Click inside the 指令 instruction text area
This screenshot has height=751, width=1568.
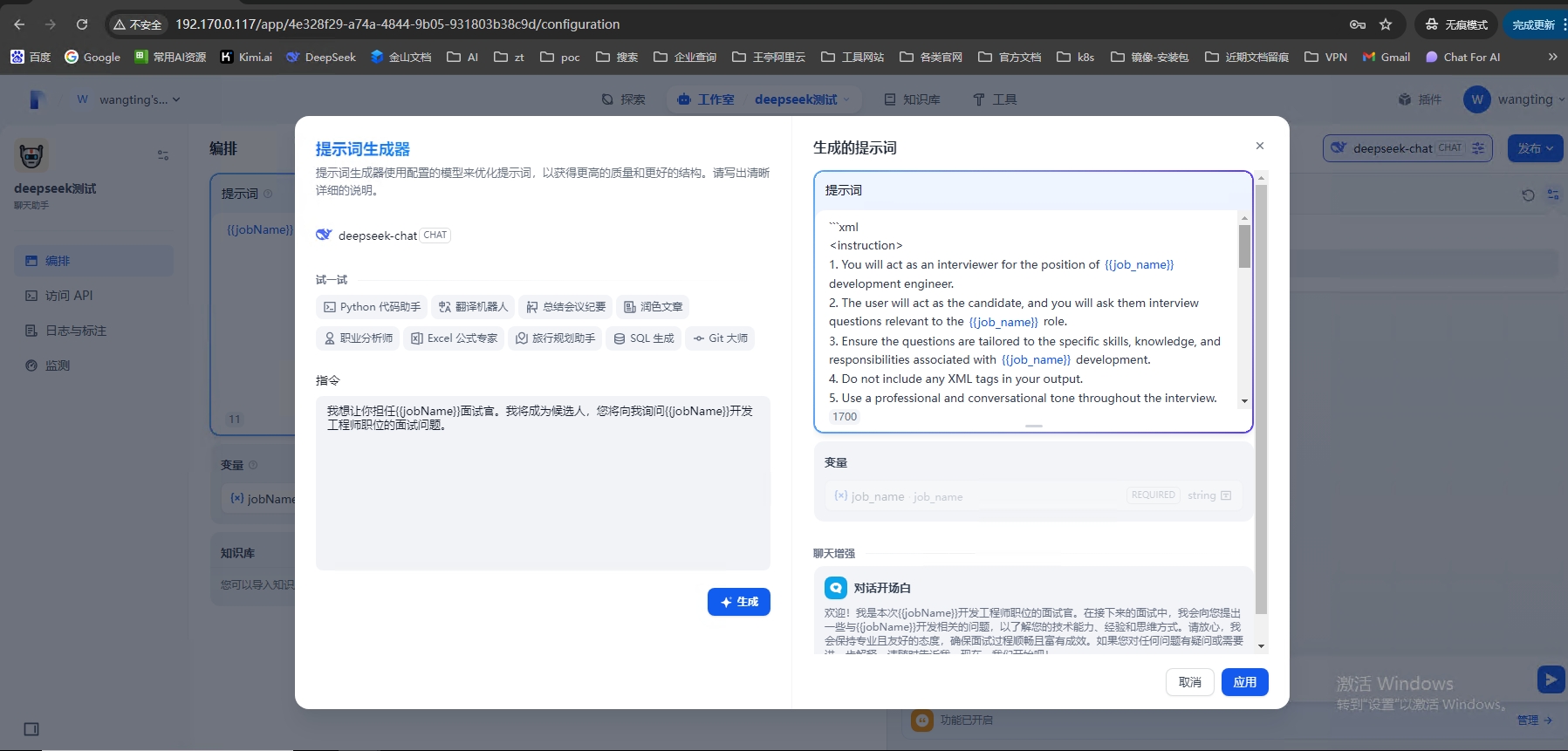[543, 483]
